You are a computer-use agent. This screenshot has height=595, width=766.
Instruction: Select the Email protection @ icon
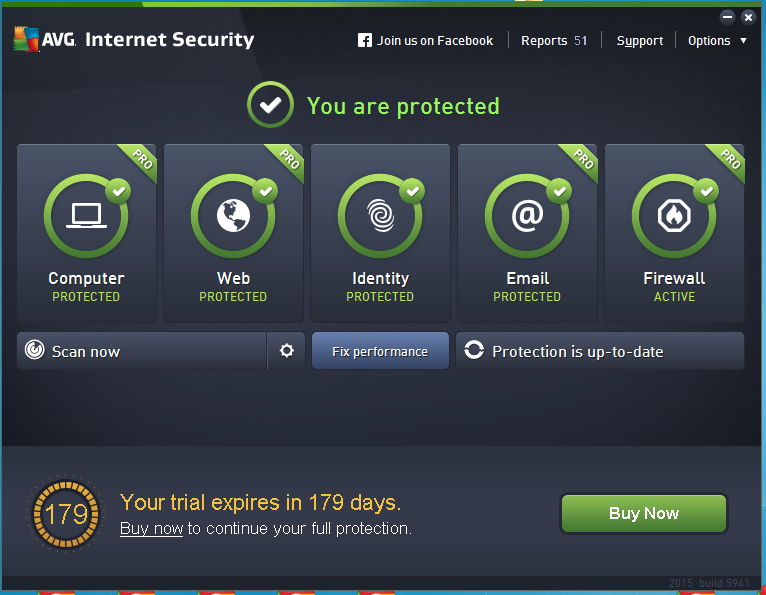(527, 216)
